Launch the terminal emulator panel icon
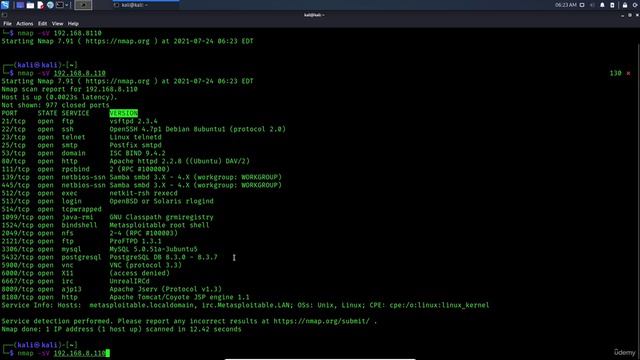This screenshot has width=640, height=360. point(60,5)
